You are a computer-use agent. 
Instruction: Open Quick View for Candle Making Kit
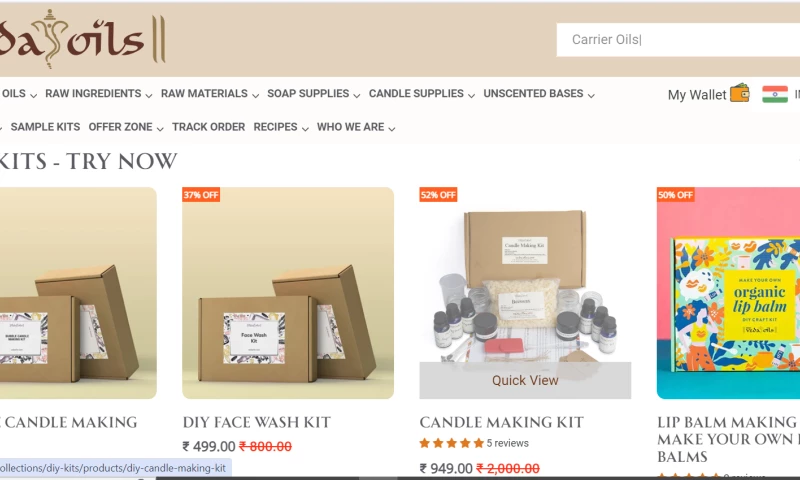point(525,380)
